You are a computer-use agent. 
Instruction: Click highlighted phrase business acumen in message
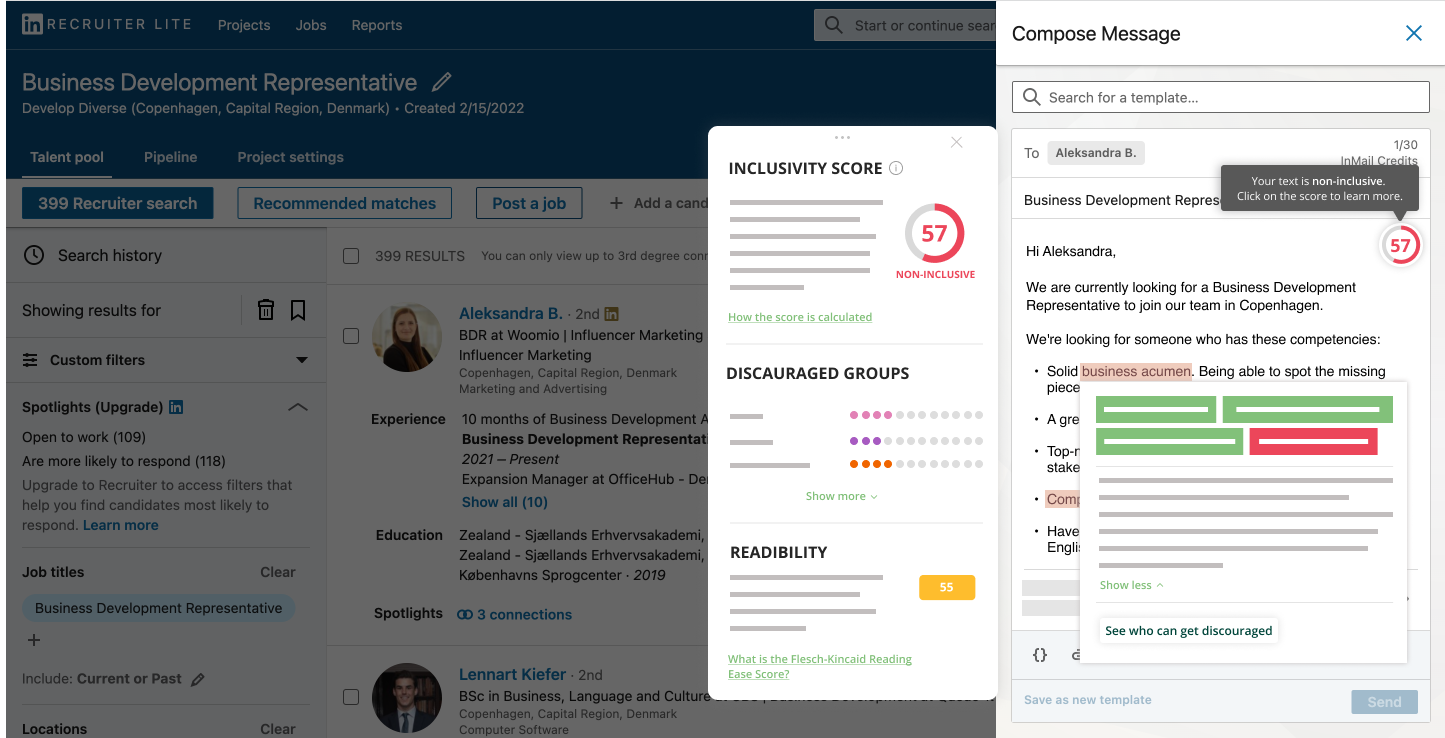[x=1136, y=371]
